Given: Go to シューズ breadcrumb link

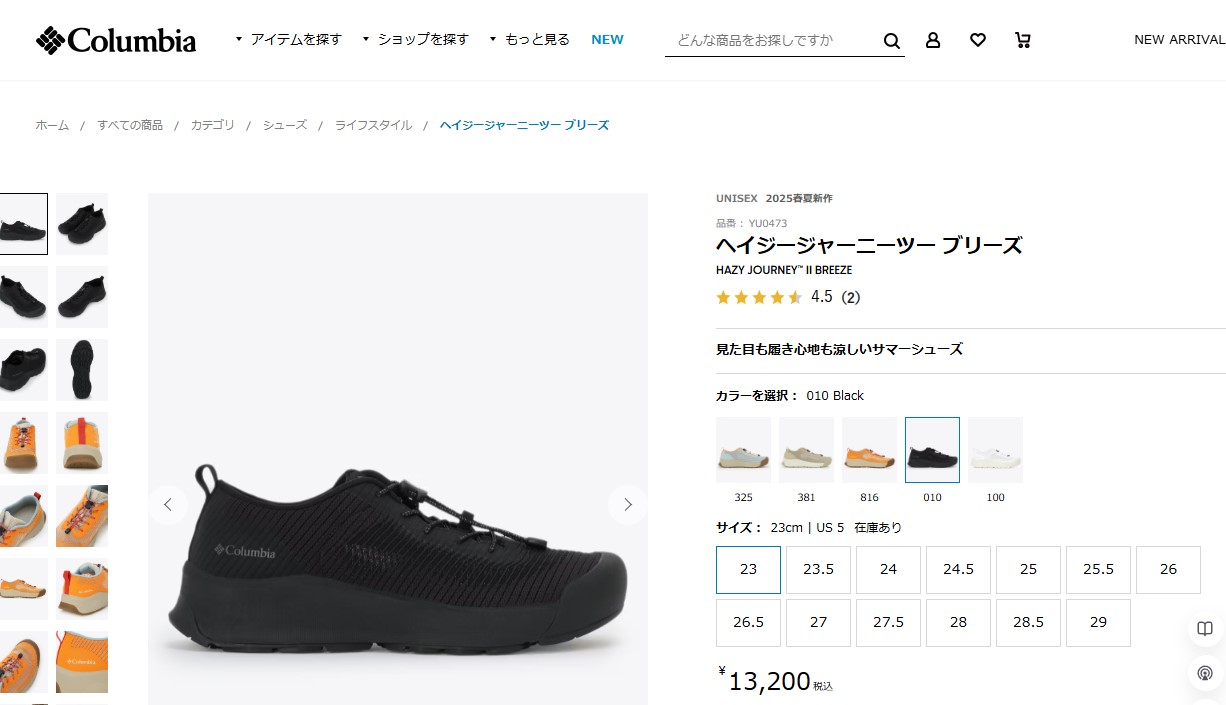Looking at the screenshot, I should pos(285,125).
